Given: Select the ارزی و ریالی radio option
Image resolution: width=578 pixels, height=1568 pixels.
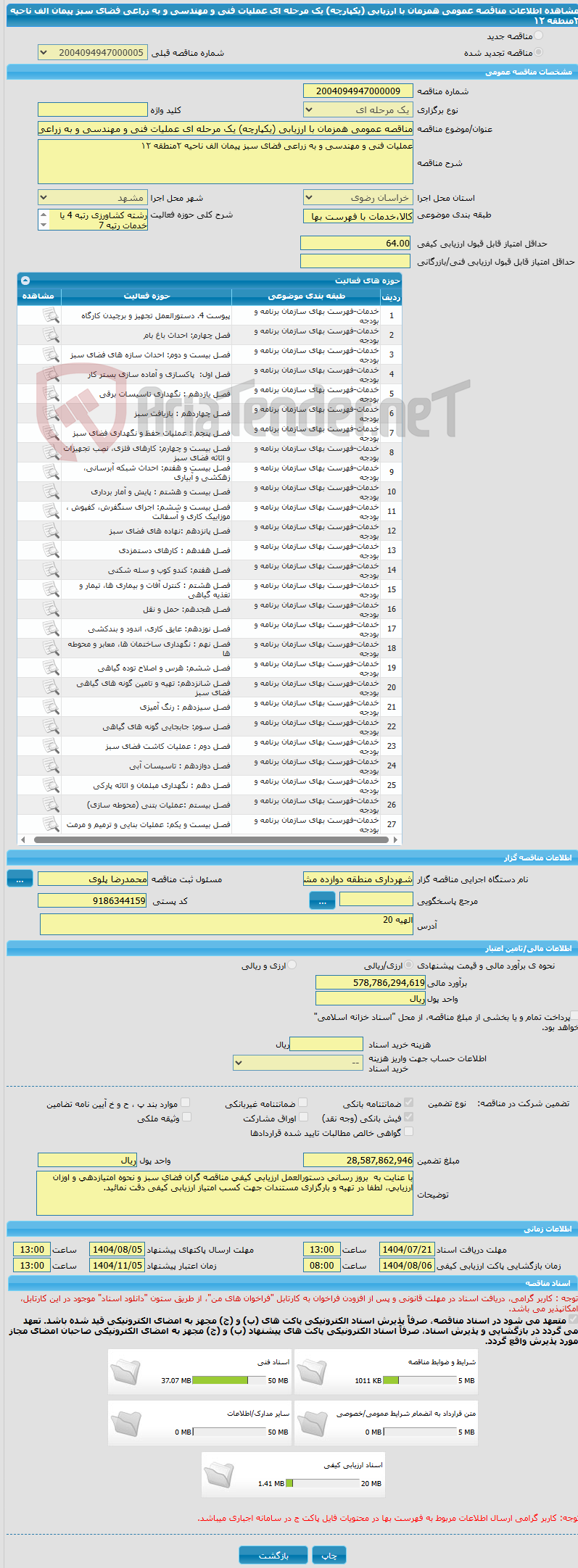Looking at the screenshot, I should [x=292, y=965].
